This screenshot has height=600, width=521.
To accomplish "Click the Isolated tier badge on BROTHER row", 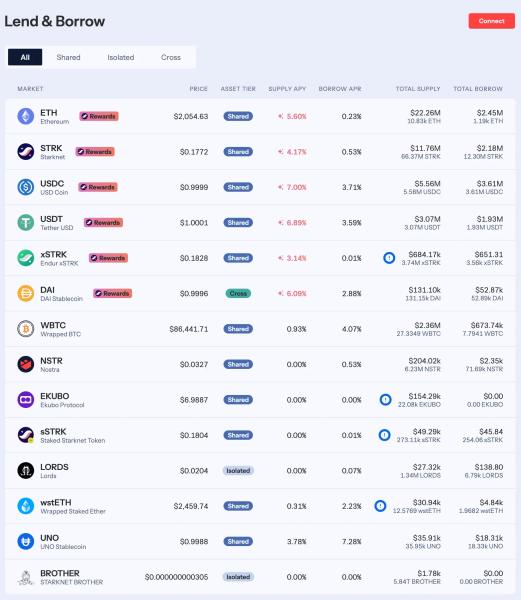I will 238,577.
